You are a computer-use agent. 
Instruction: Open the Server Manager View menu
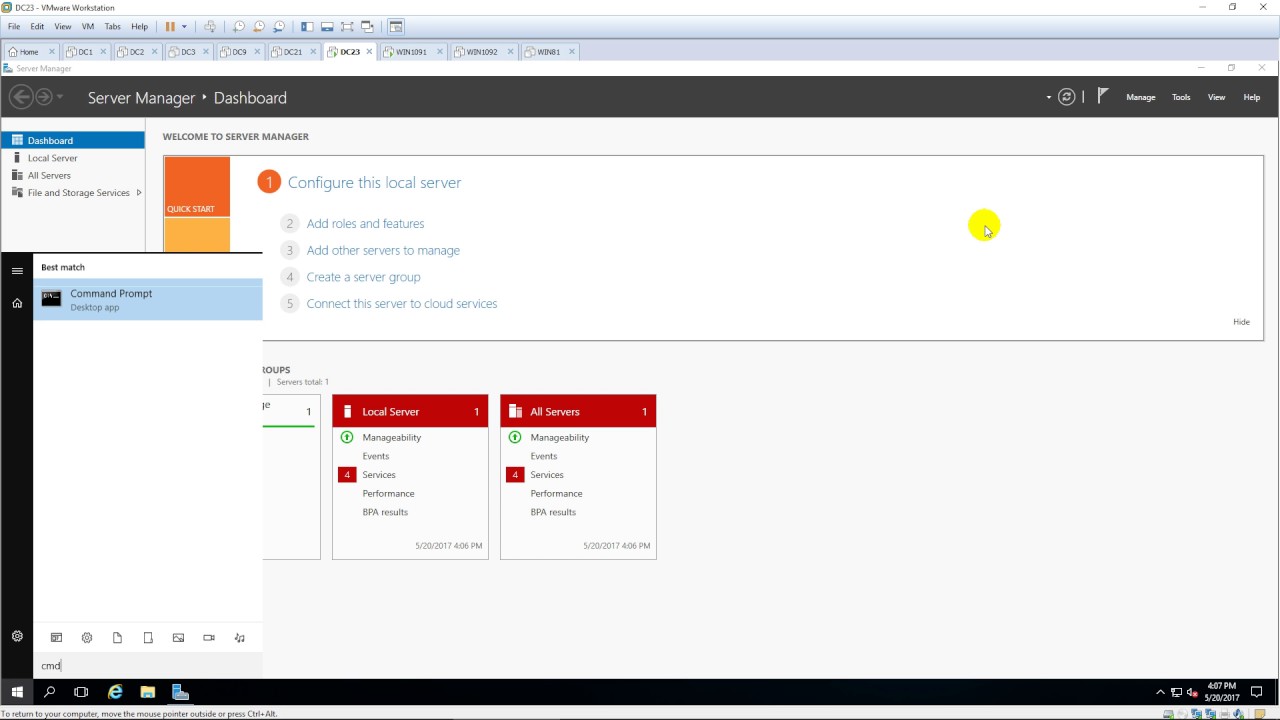coord(1216,97)
